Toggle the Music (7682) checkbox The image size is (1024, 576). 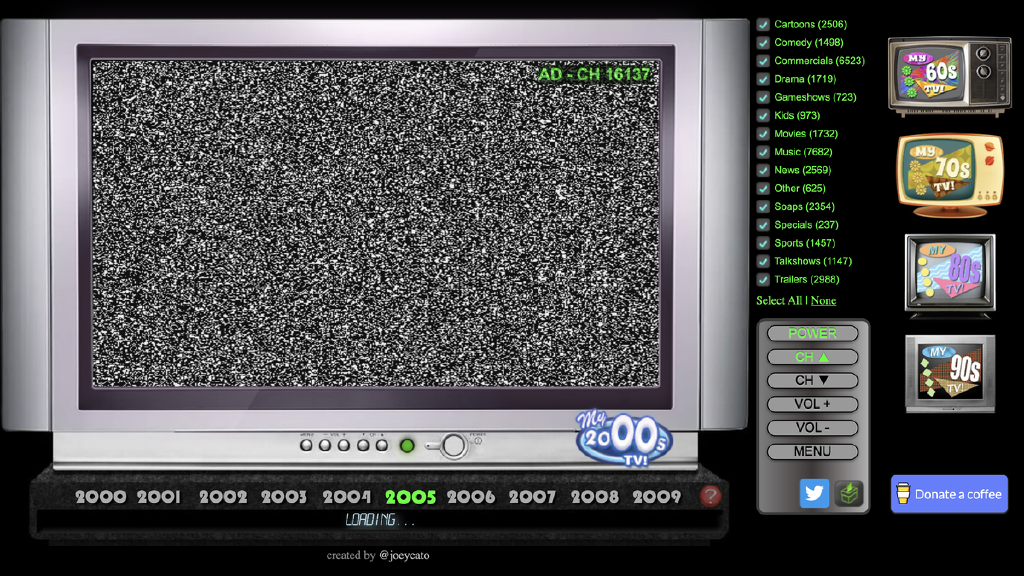pos(763,152)
